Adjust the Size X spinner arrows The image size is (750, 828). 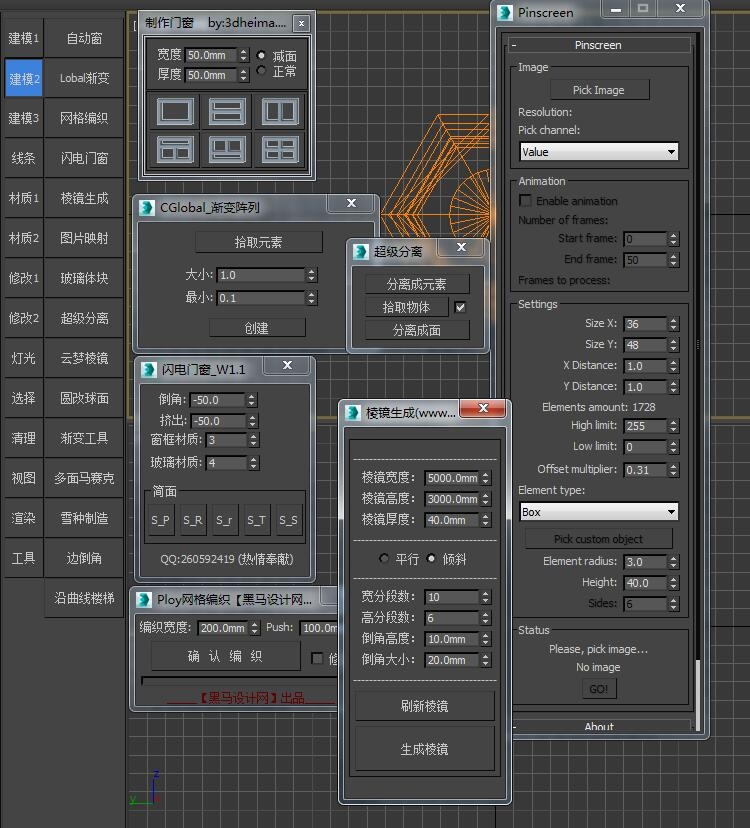(673, 324)
